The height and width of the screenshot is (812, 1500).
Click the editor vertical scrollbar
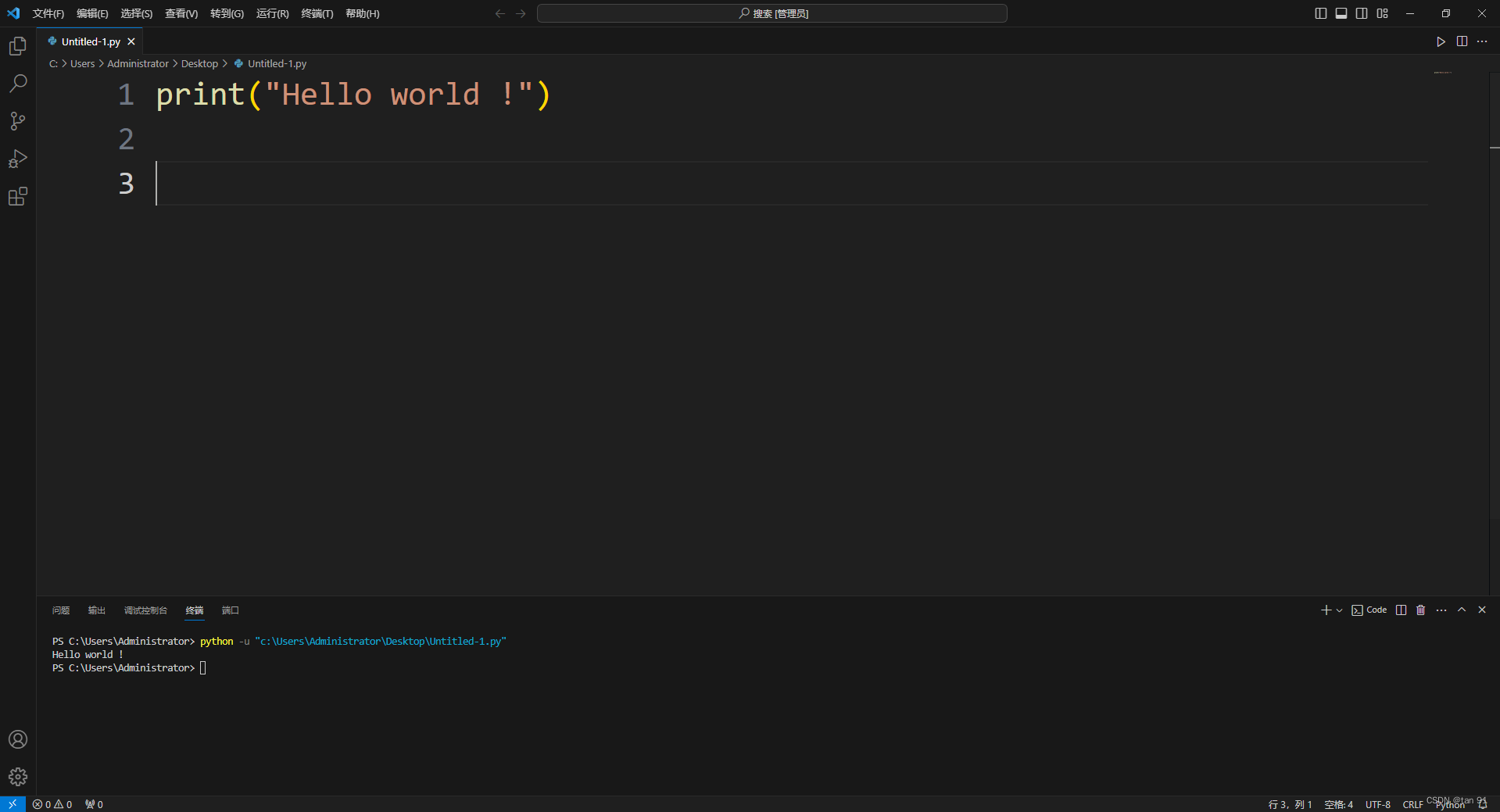[1495, 297]
